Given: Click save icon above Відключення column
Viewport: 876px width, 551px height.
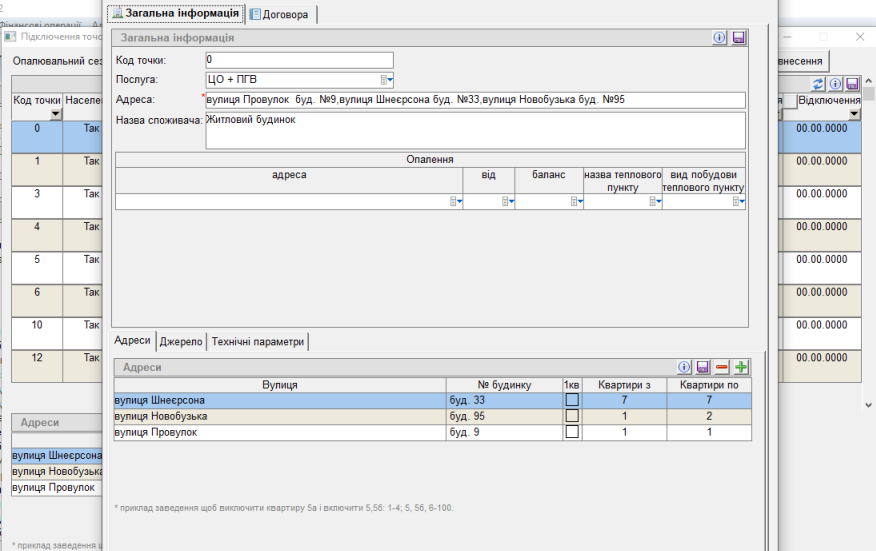Looking at the screenshot, I should tap(852, 84).
